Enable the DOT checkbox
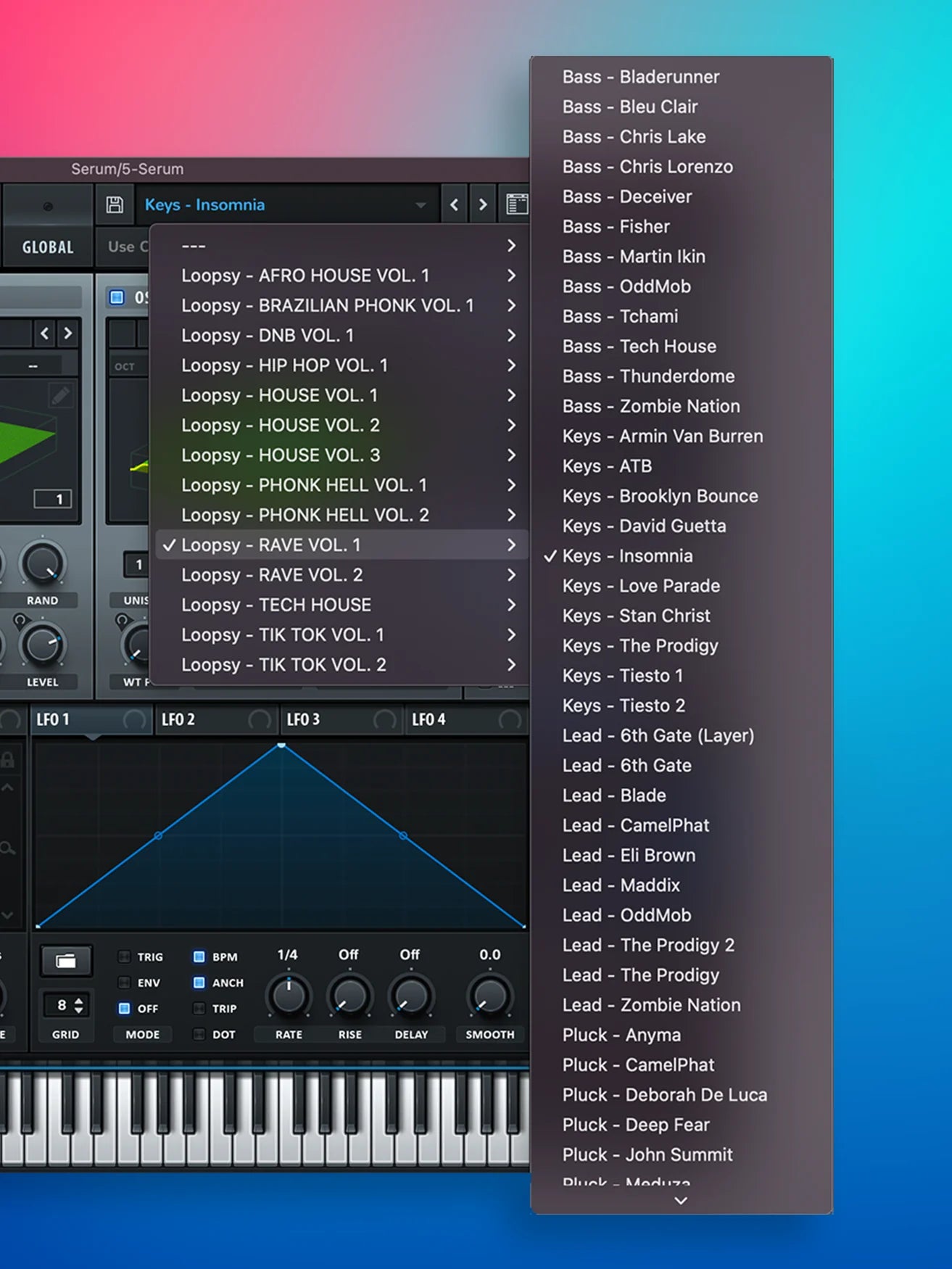952x1269 pixels. pos(199,1034)
